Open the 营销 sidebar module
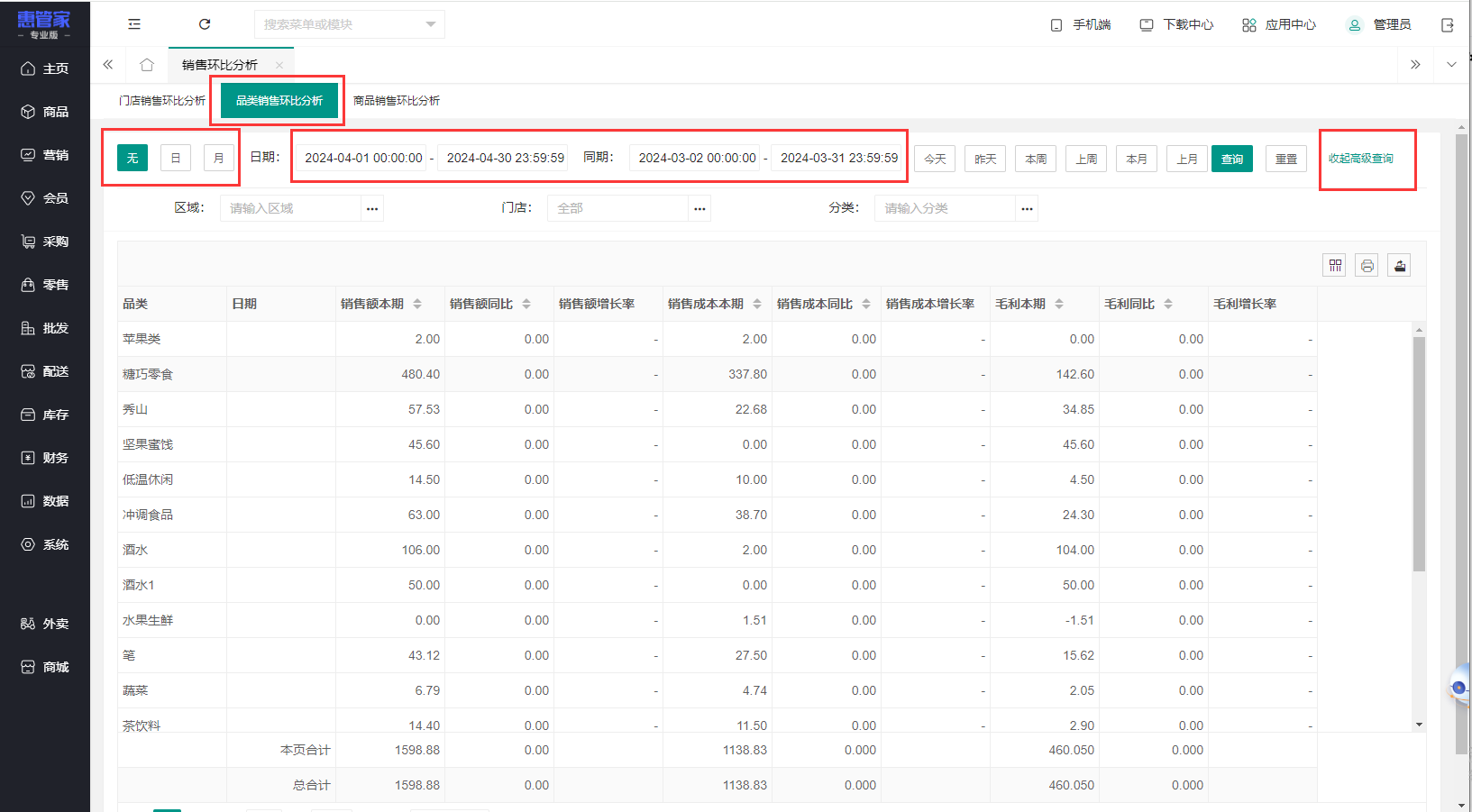Viewport: 1472px width, 812px height. 45,155
